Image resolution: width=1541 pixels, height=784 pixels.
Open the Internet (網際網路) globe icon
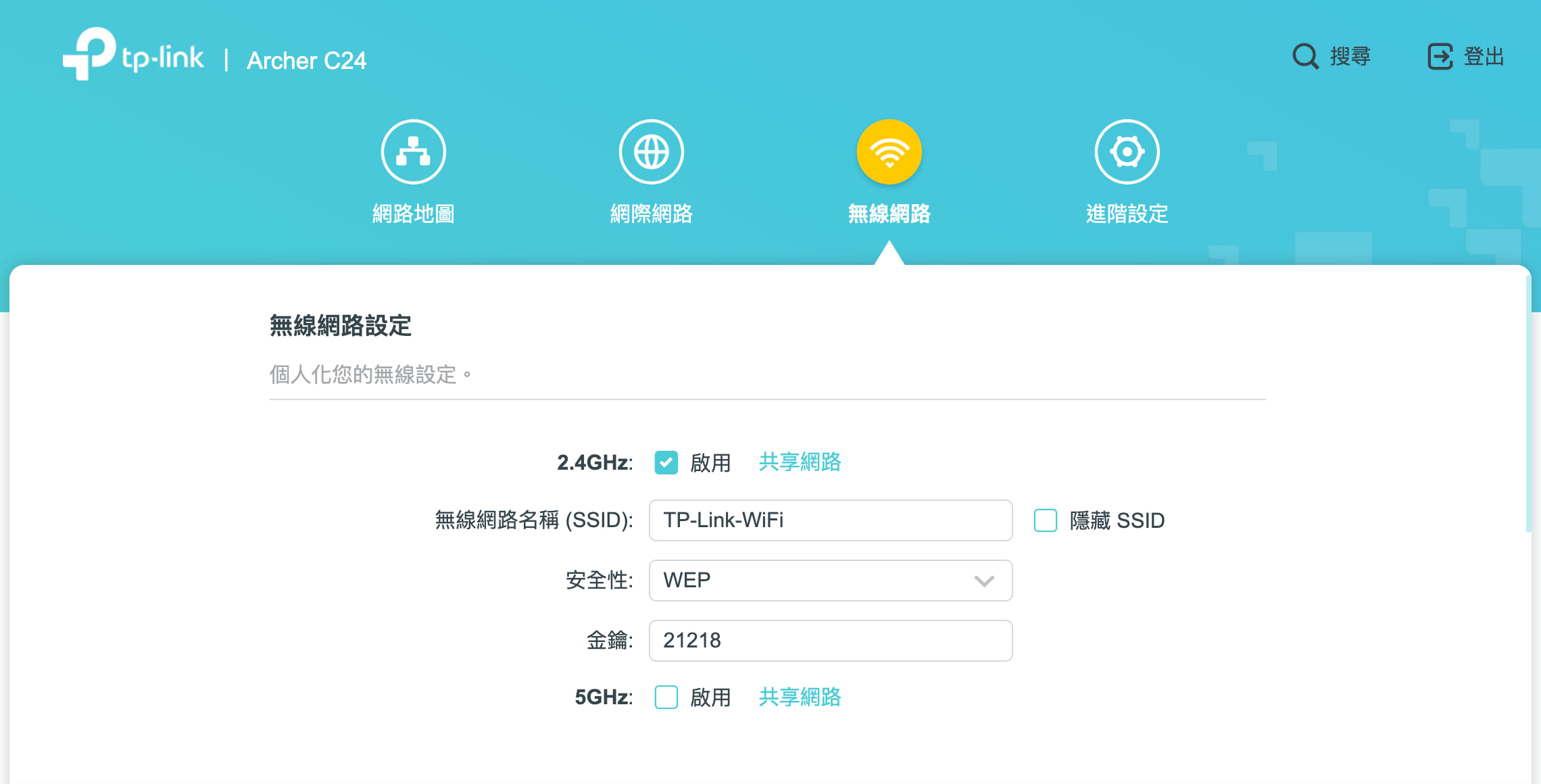(651, 152)
